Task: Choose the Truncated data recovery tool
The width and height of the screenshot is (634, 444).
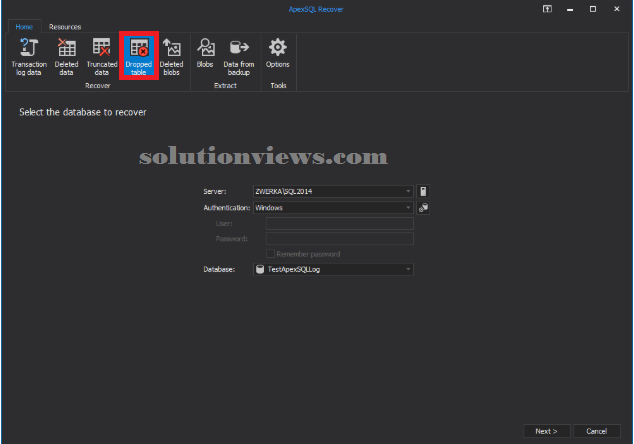Action: [101, 57]
